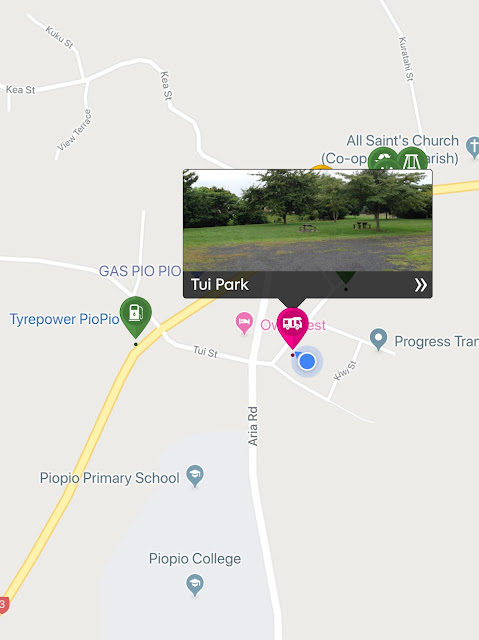Tap the All Saint's Church label
Image resolution: width=479 pixels, height=640 pixels.
390,149
